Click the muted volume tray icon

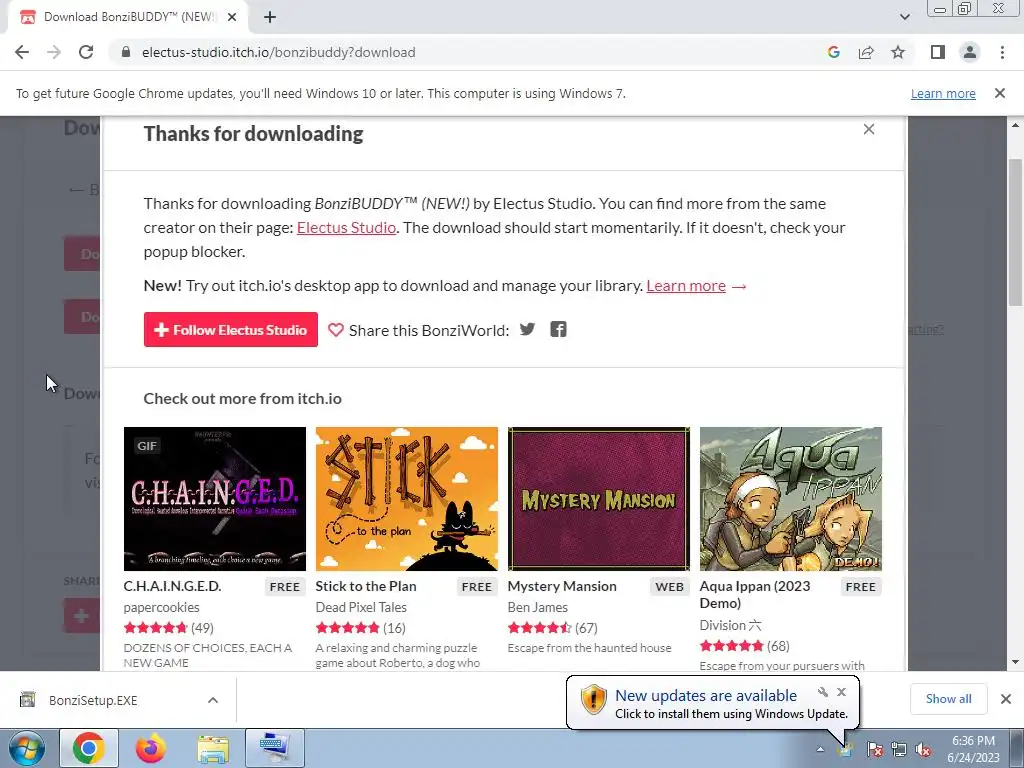(923, 750)
